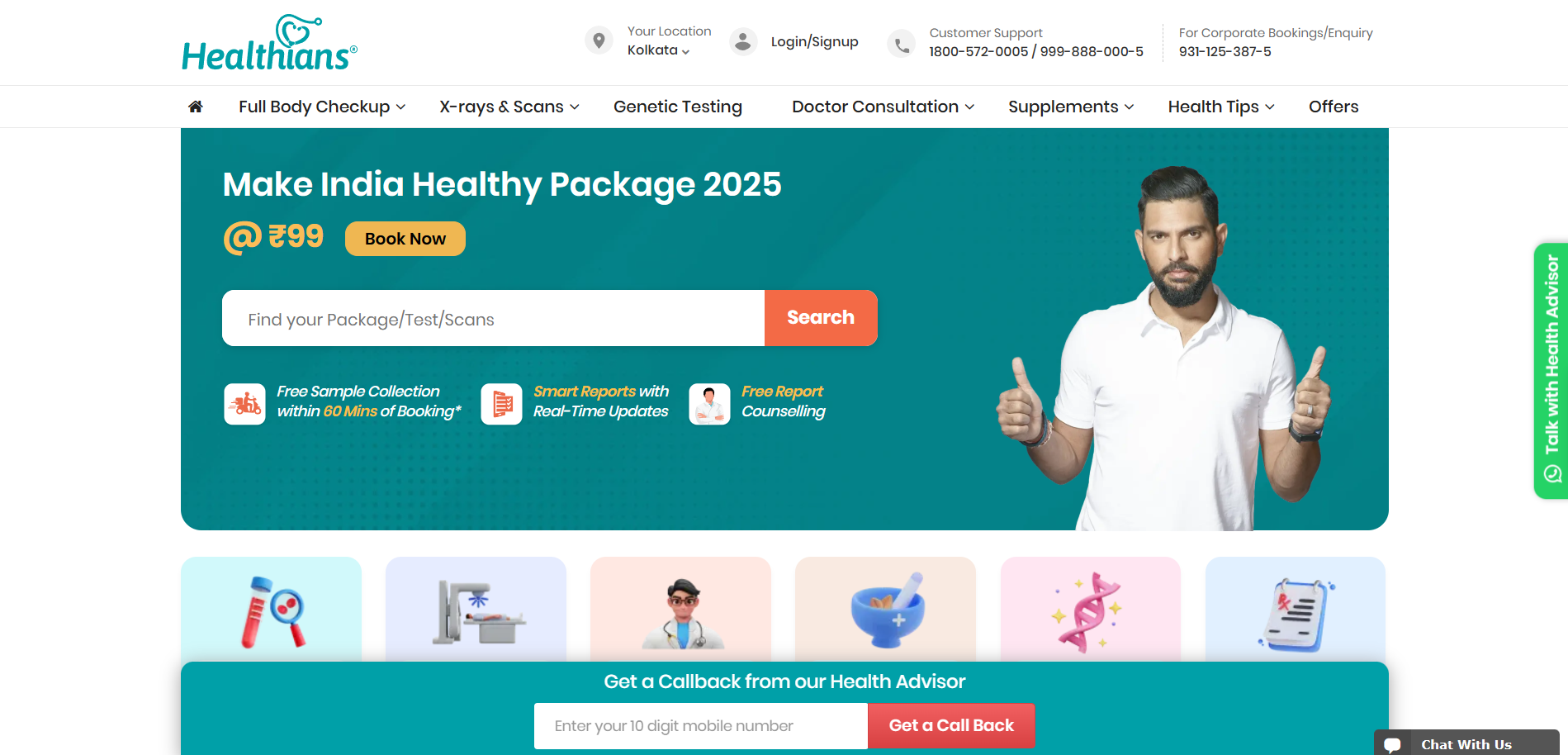1568x755 pixels.
Task: Click the Book Now button
Action: [405, 239]
